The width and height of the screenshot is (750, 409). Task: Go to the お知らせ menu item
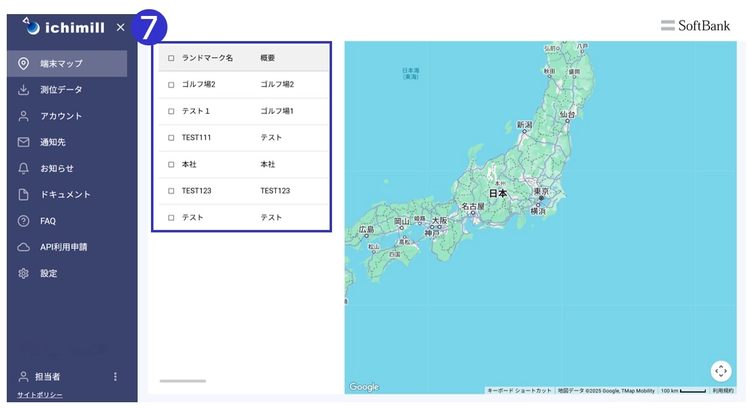(57, 168)
